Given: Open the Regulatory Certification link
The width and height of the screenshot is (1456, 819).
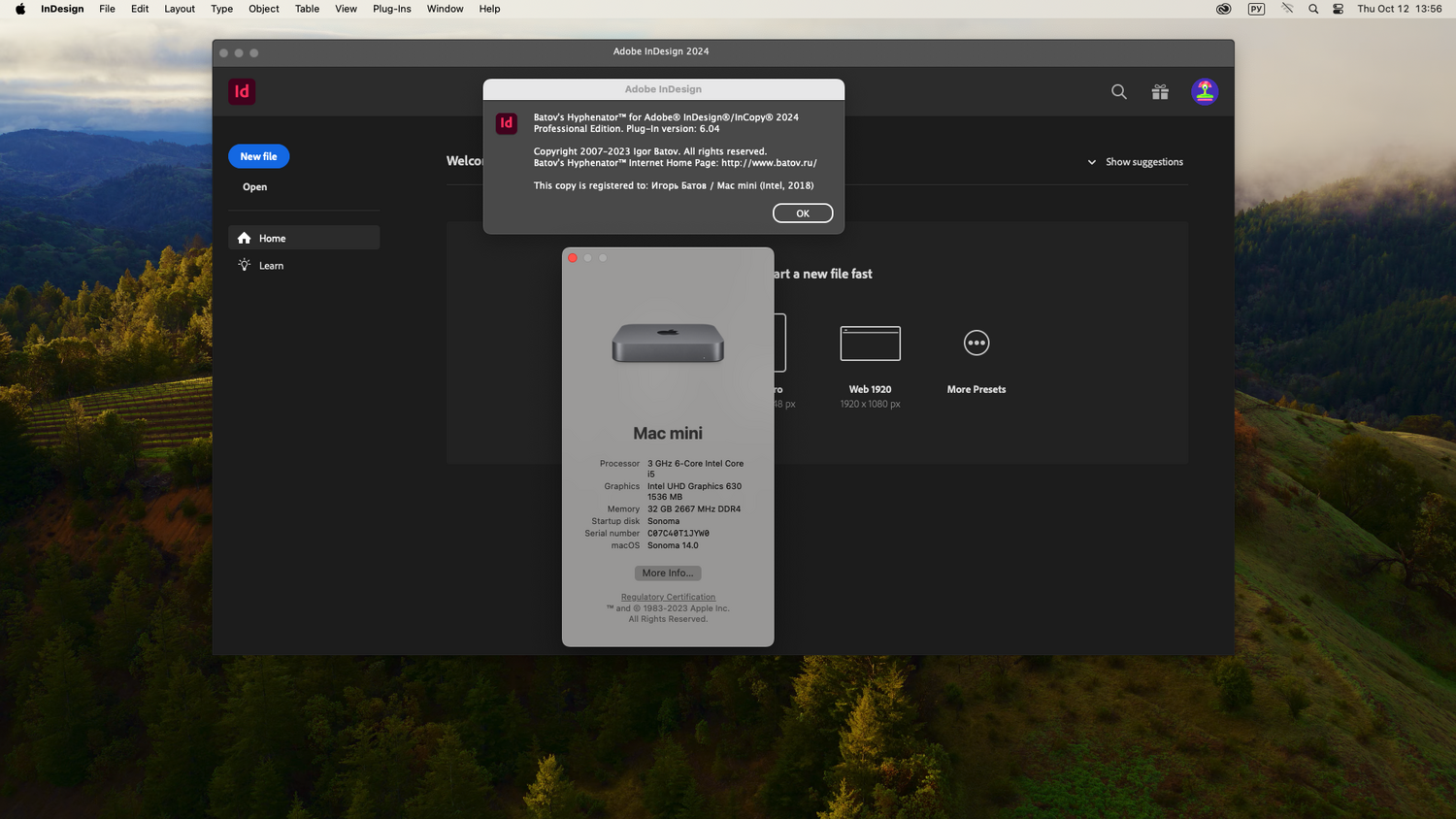Looking at the screenshot, I should pos(668,597).
